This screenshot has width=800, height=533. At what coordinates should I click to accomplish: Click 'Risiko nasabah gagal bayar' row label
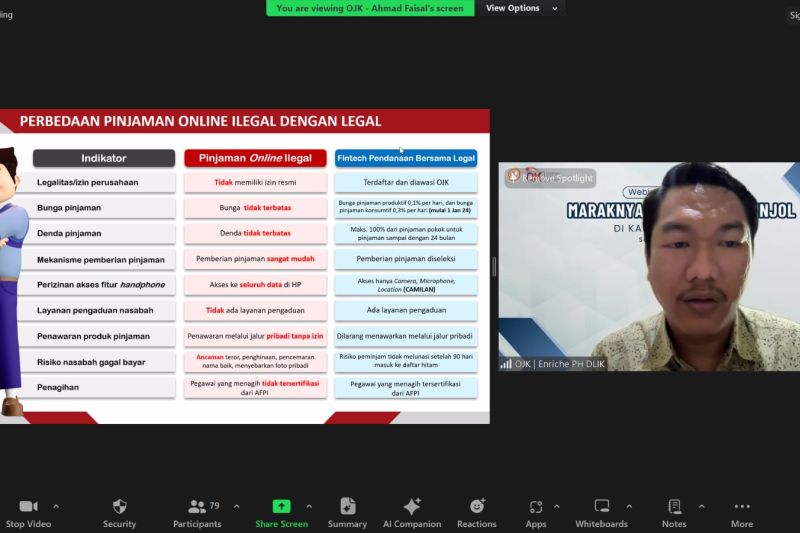91,362
